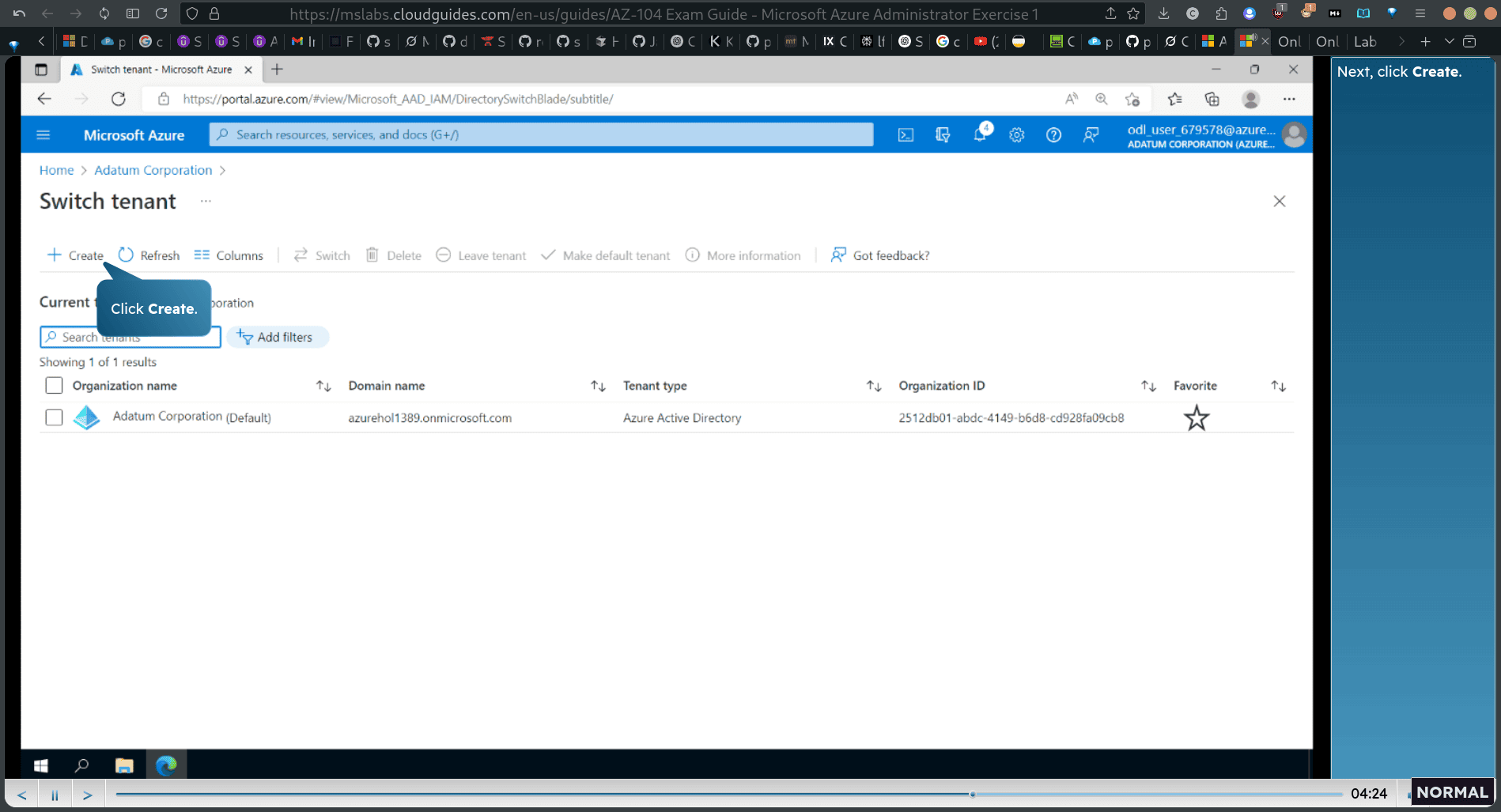Click the Microsoft Azure home logo text

[x=134, y=135]
